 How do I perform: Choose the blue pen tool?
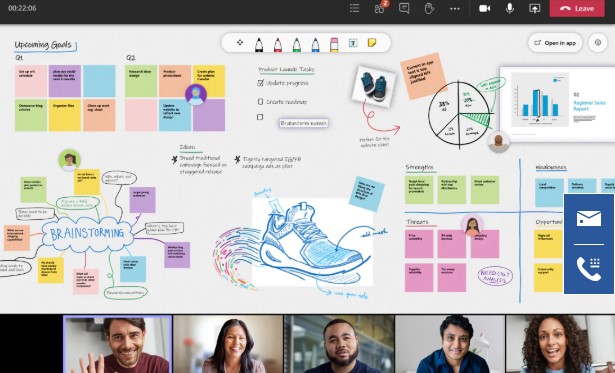point(315,45)
